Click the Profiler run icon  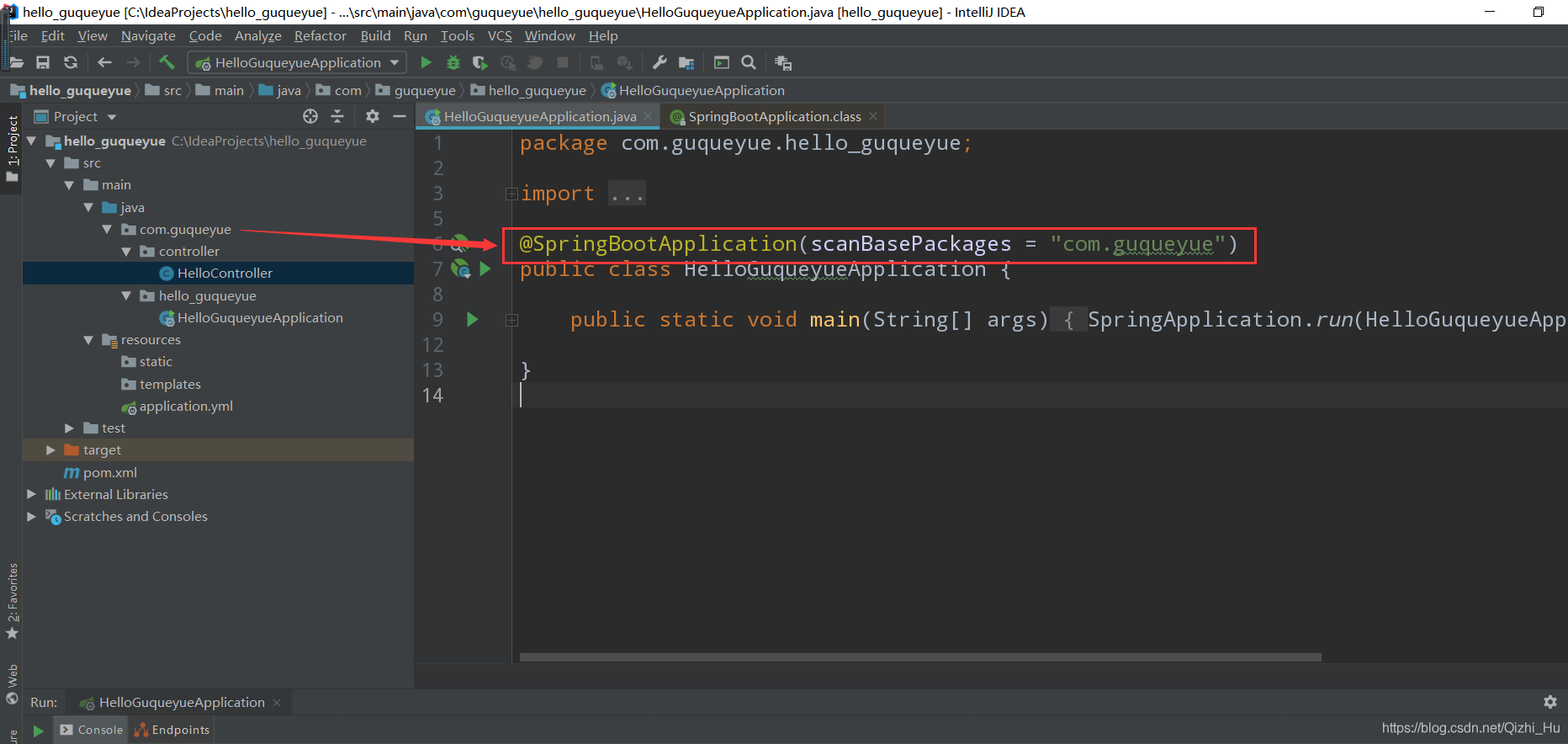coord(508,62)
